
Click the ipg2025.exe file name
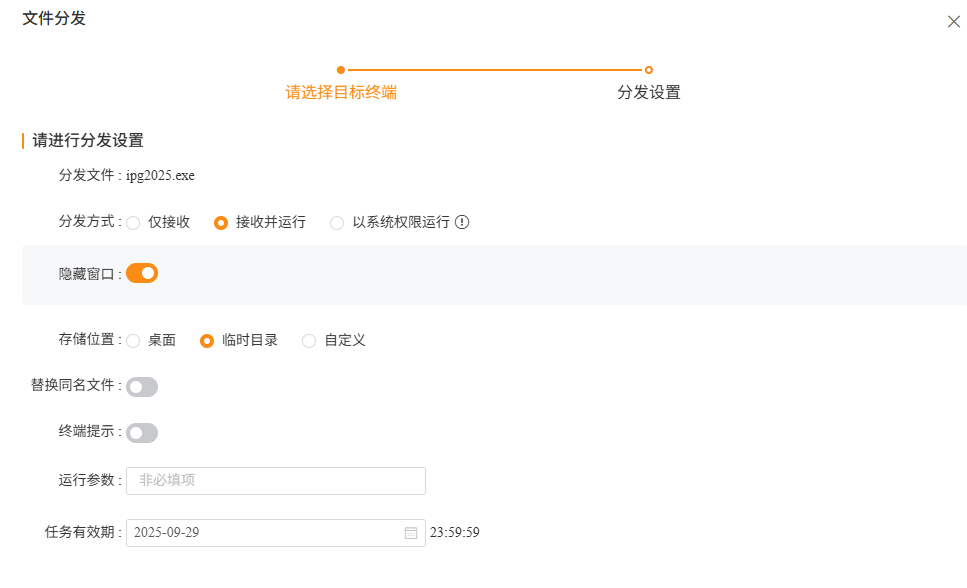coord(160,176)
